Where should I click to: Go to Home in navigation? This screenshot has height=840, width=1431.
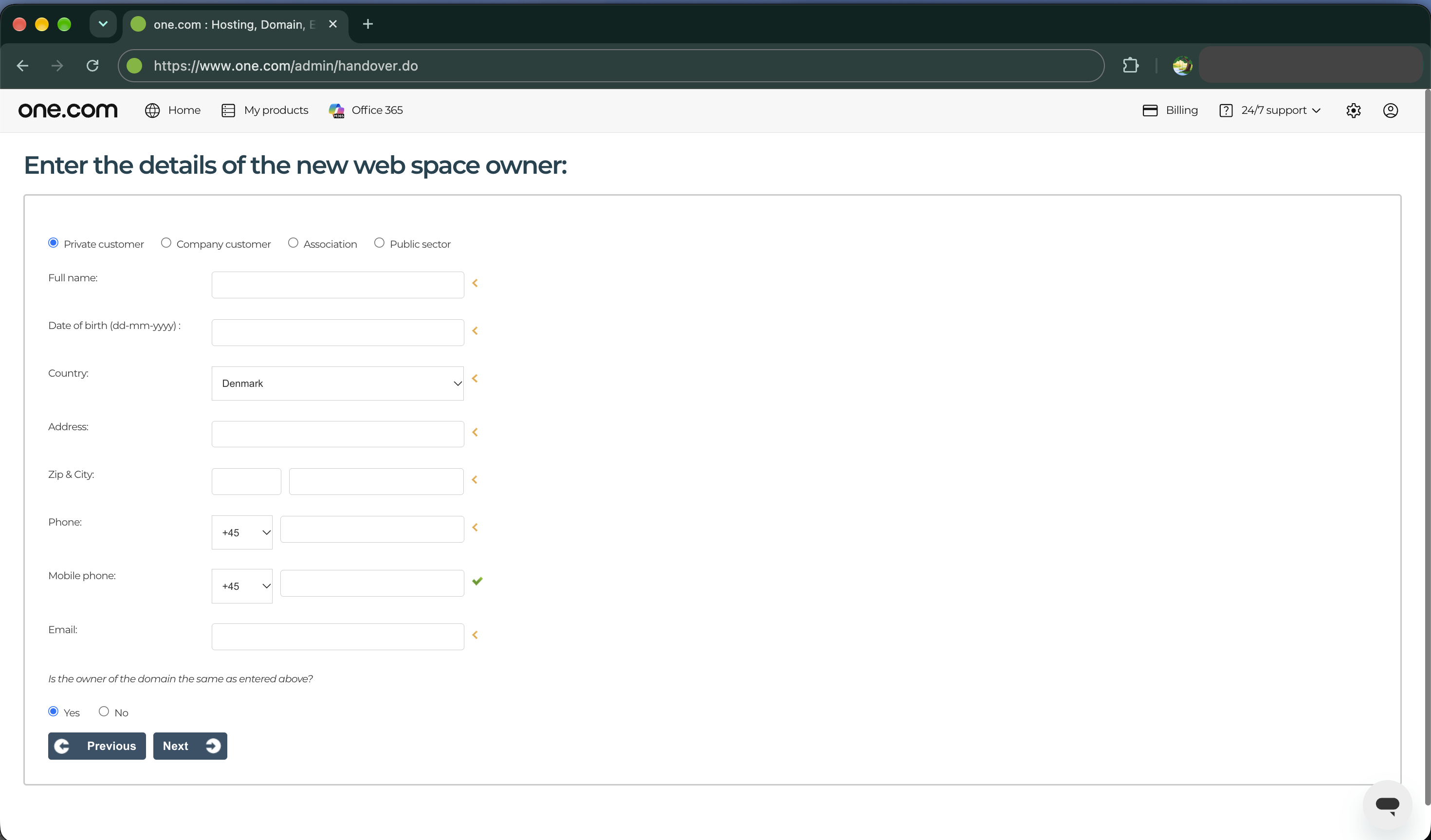point(184,110)
